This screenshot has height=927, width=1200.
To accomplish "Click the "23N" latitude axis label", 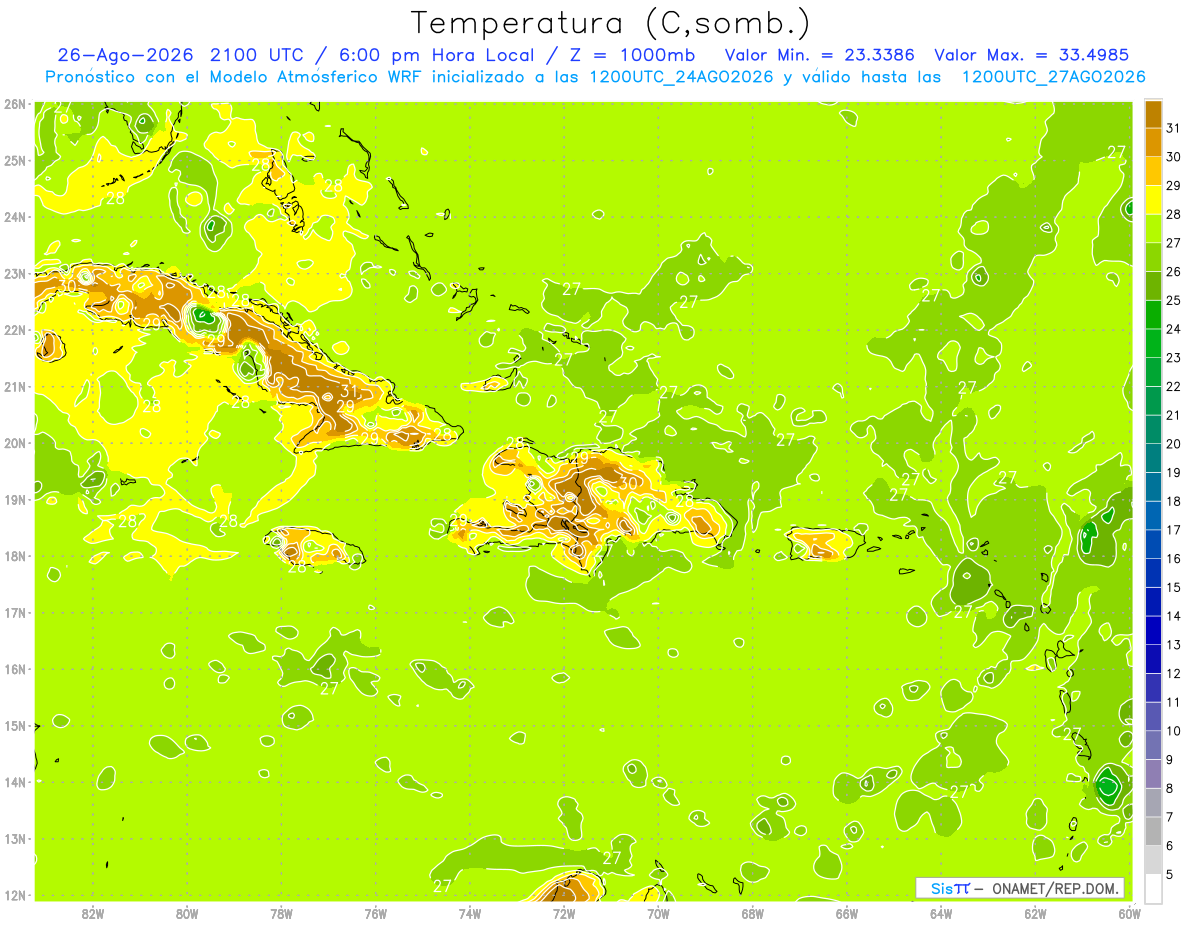I will 15,273.
